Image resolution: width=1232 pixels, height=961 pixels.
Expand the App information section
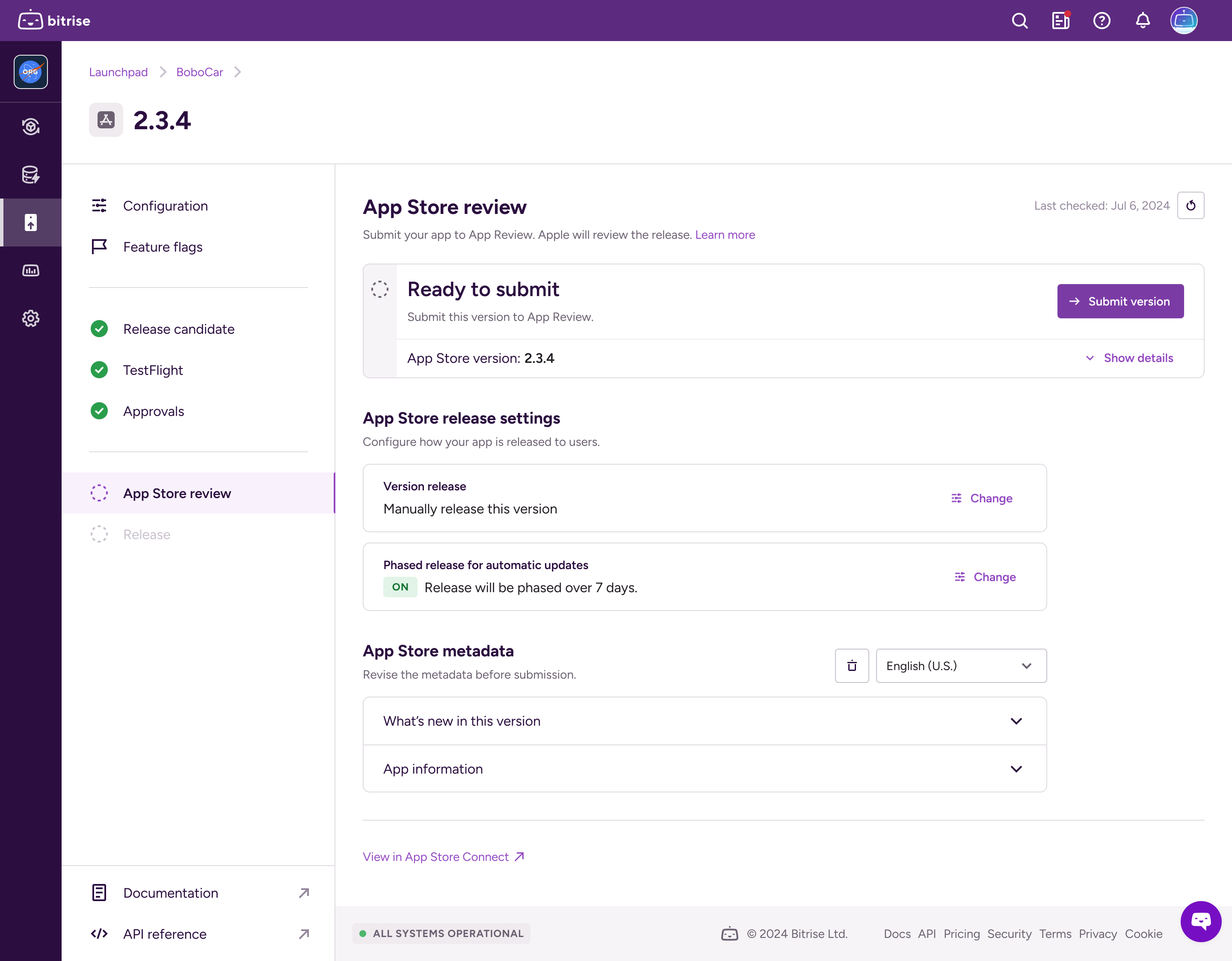point(705,769)
